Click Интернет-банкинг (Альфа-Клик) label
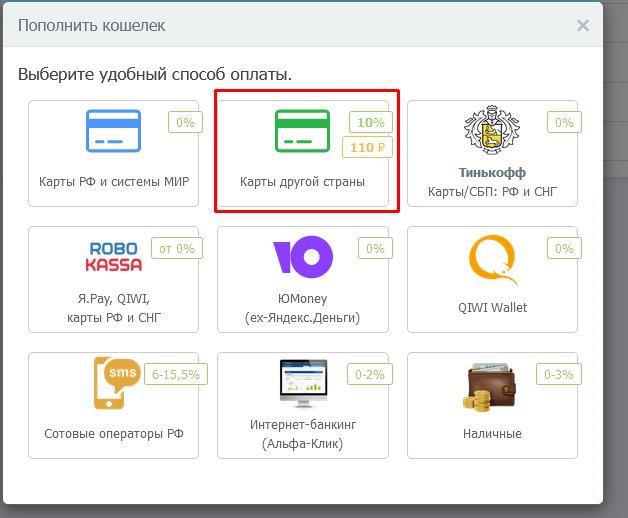The image size is (628, 518). click(x=303, y=434)
